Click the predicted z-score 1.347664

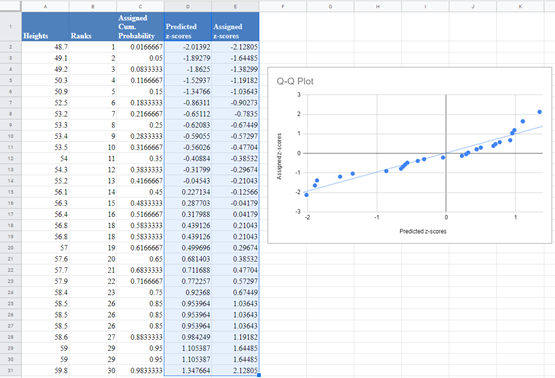(188, 370)
